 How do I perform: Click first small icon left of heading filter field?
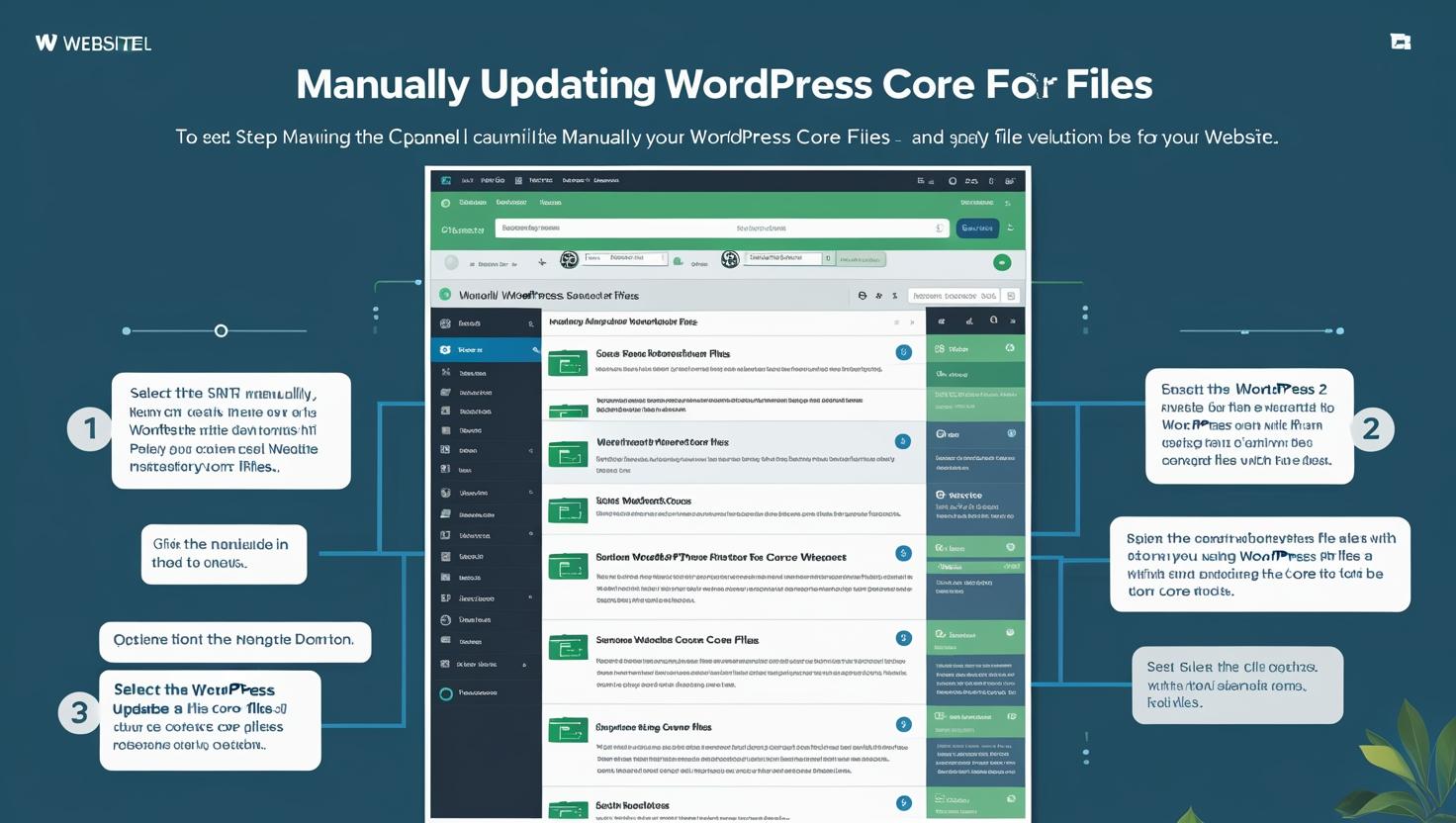[x=863, y=296]
